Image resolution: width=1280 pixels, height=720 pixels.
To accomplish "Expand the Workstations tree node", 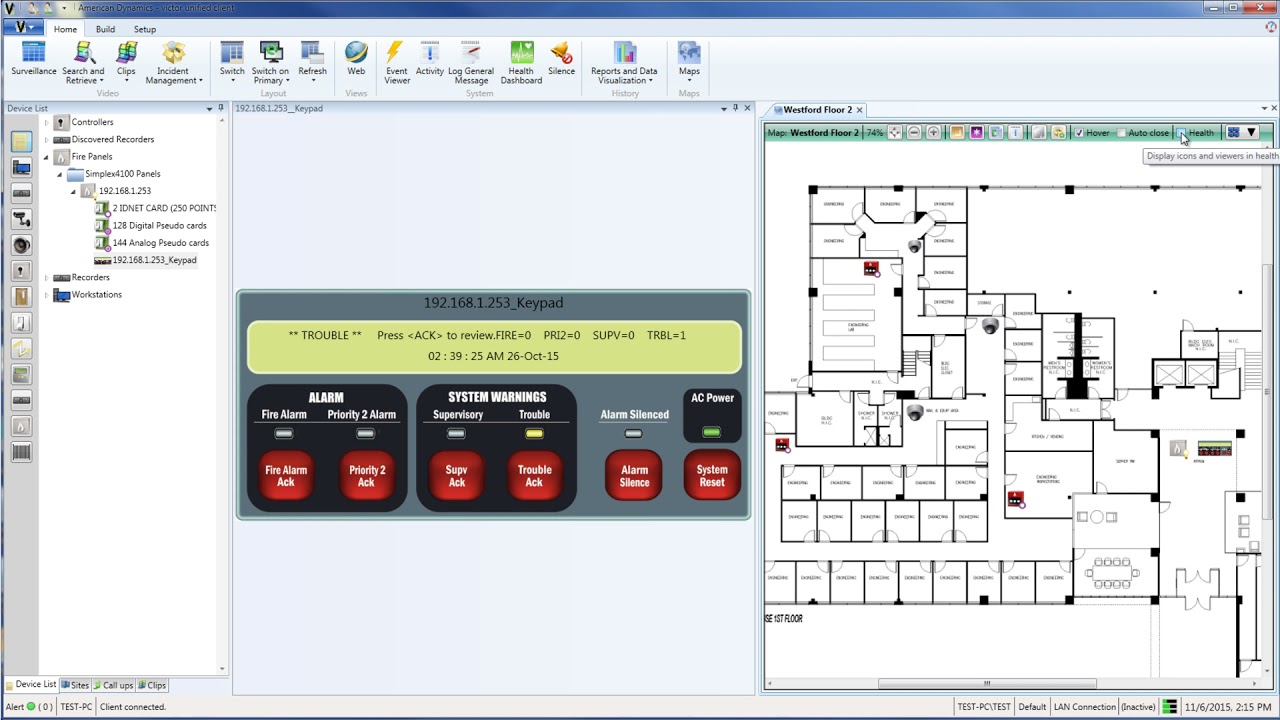I will coord(46,295).
